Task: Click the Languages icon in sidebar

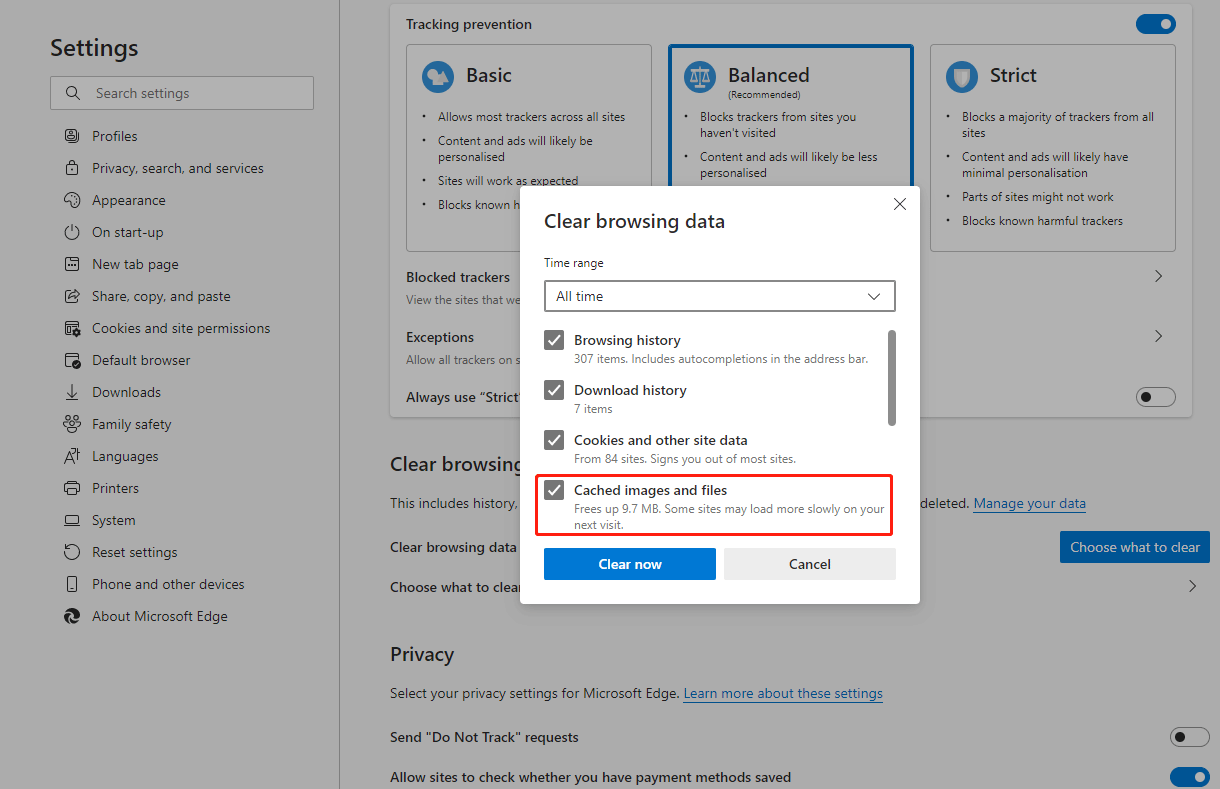Action: click(72, 456)
